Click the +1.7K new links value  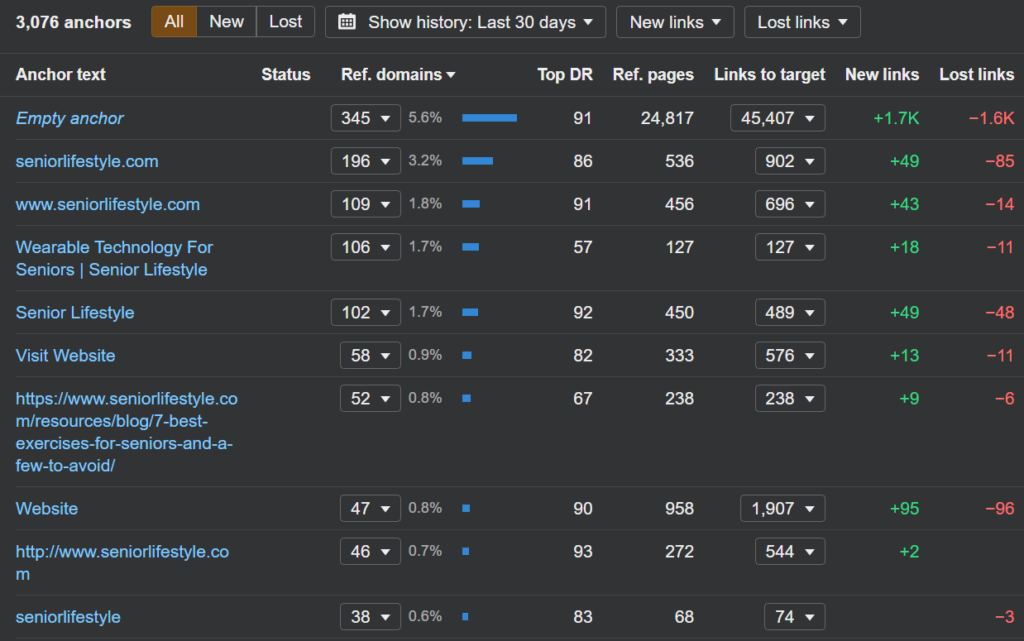coord(896,118)
